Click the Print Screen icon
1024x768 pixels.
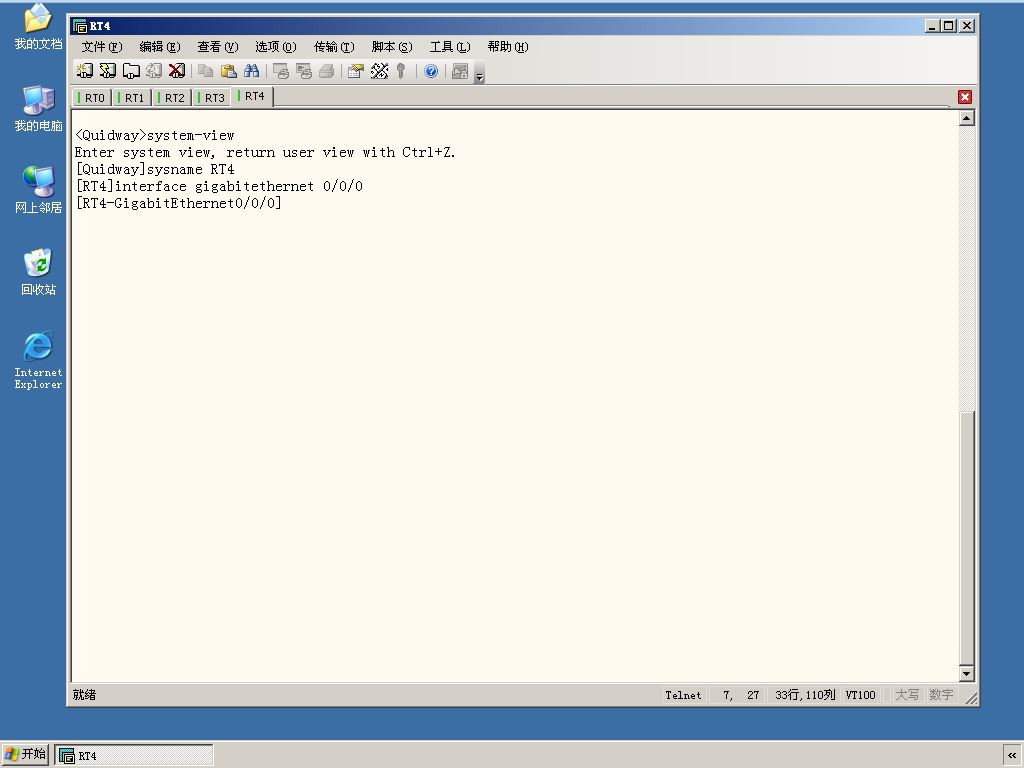coord(281,71)
